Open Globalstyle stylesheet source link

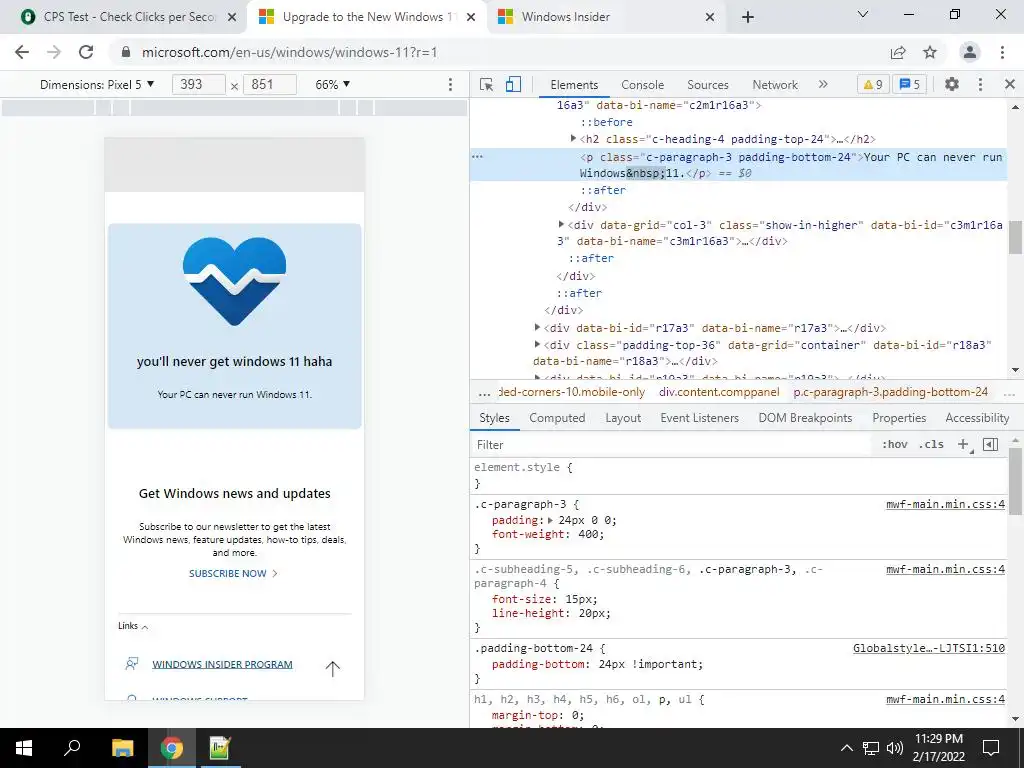tap(929, 648)
